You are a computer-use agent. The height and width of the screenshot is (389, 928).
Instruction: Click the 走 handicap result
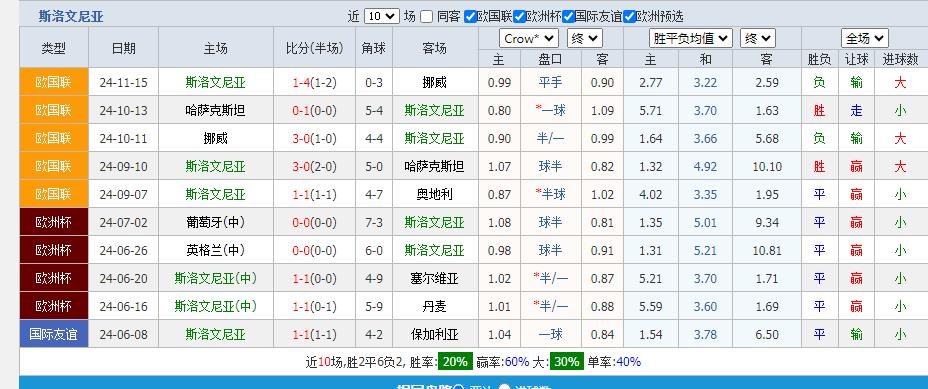tap(856, 110)
